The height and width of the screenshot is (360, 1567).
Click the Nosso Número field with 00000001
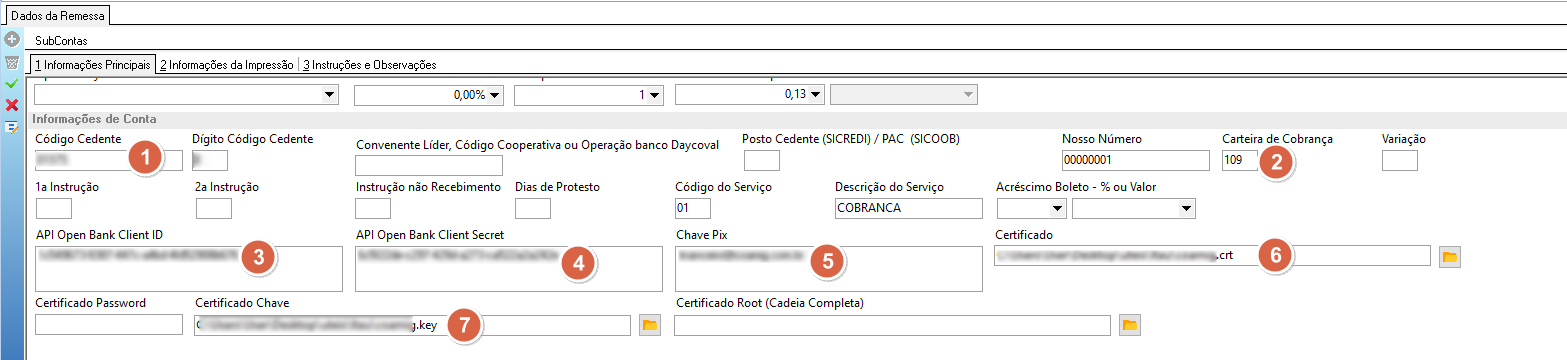pos(1136,160)
